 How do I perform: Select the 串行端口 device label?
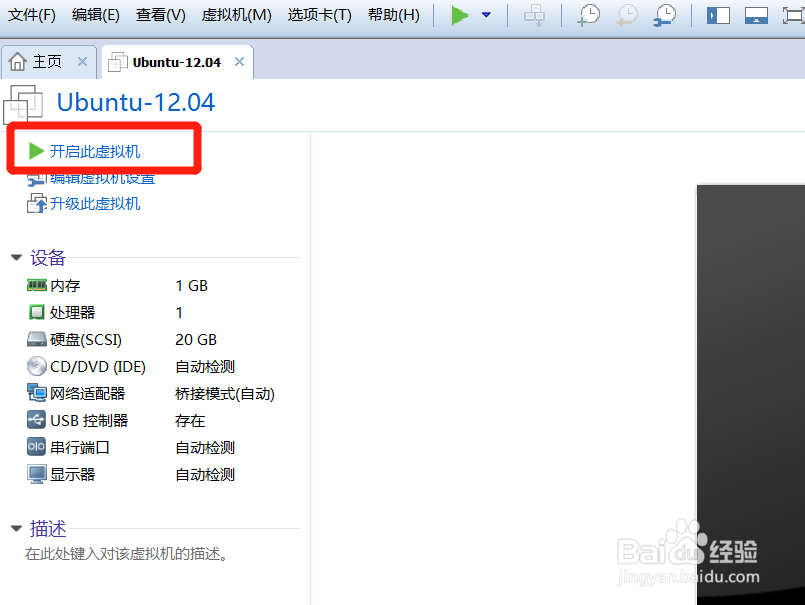click(80, 447)
